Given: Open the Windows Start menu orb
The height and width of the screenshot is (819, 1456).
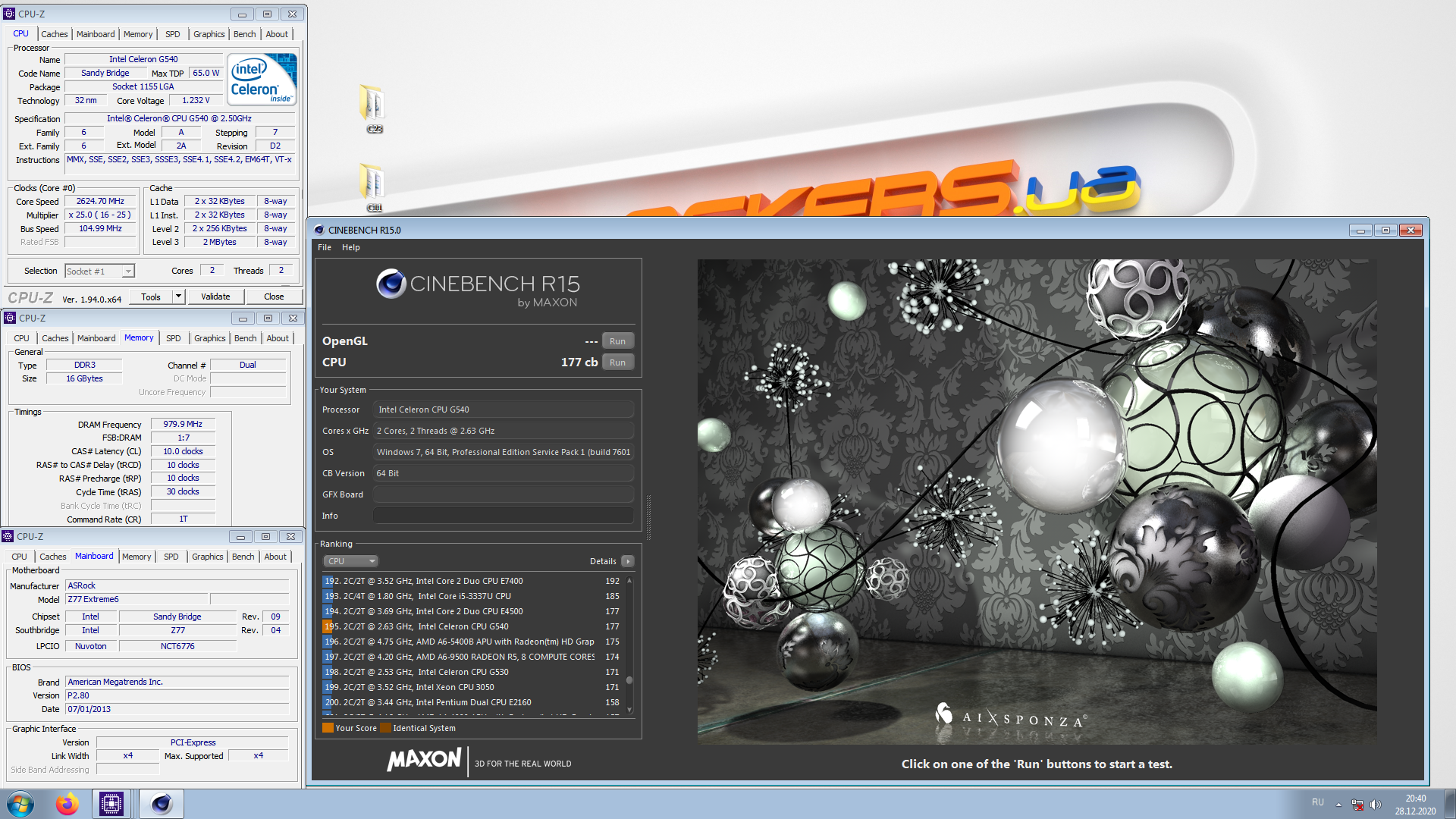Looking at the screenshot, I should pyautogui.click(x=20, y=804).
